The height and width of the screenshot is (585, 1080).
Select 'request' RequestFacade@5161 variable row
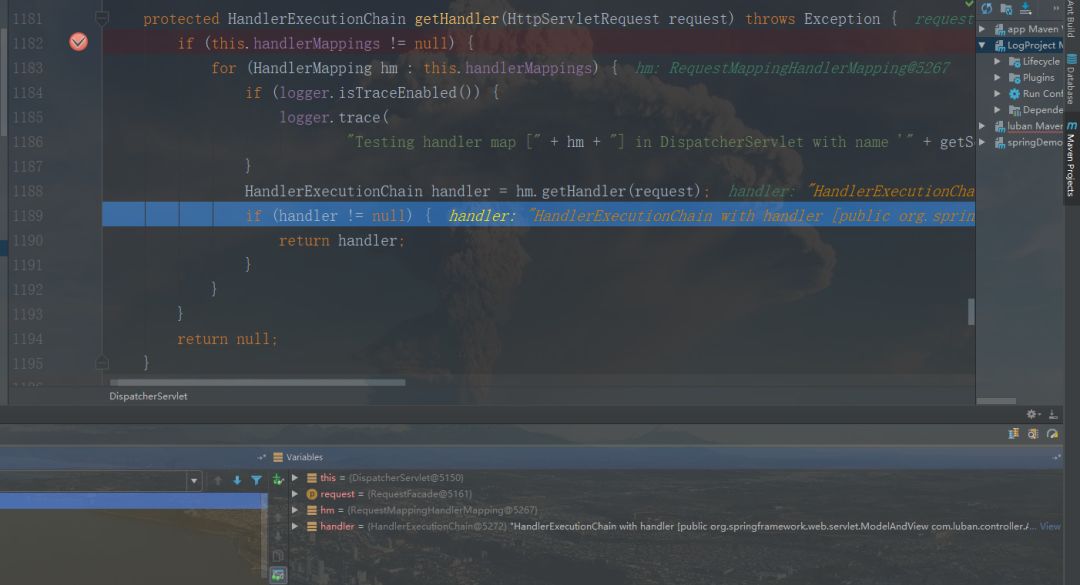(x=675, y=494)
